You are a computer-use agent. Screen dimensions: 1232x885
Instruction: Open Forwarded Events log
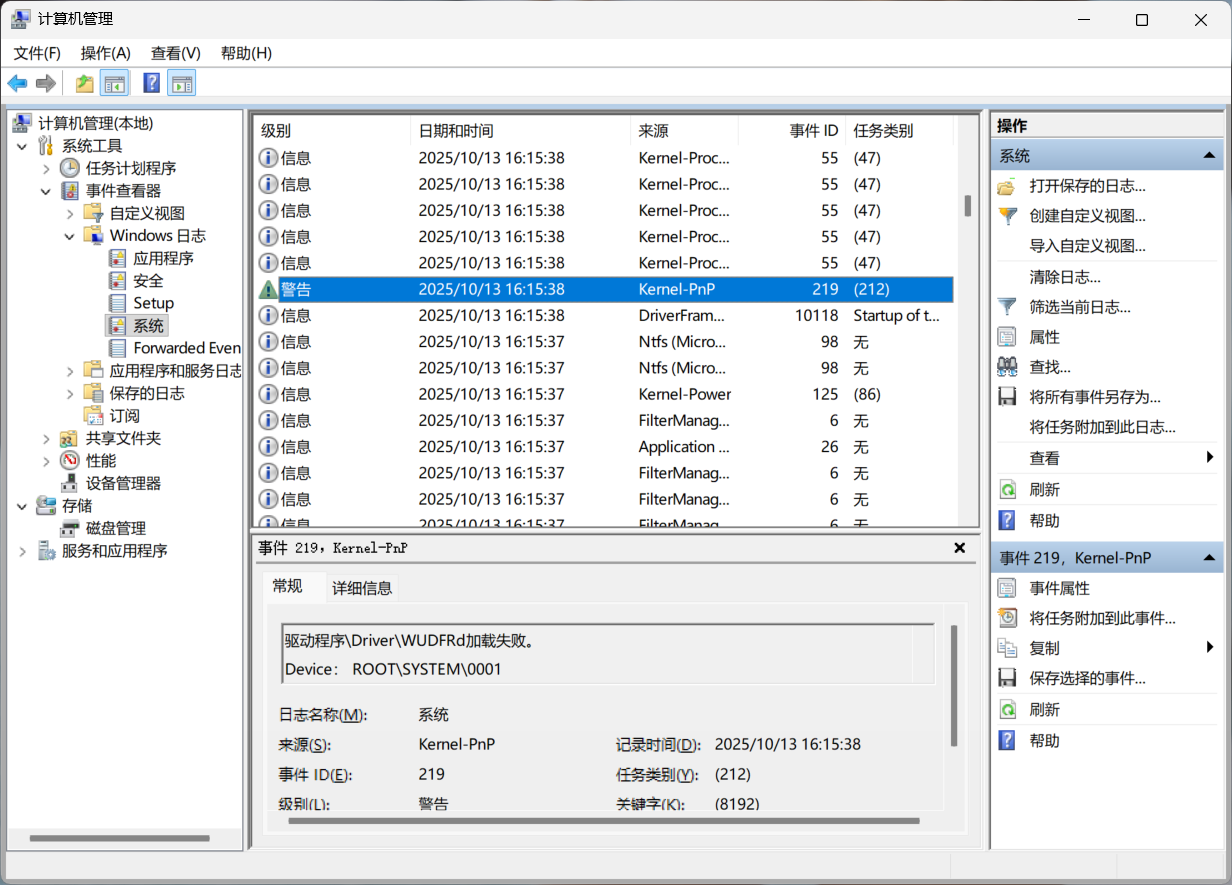coord(187,348)
